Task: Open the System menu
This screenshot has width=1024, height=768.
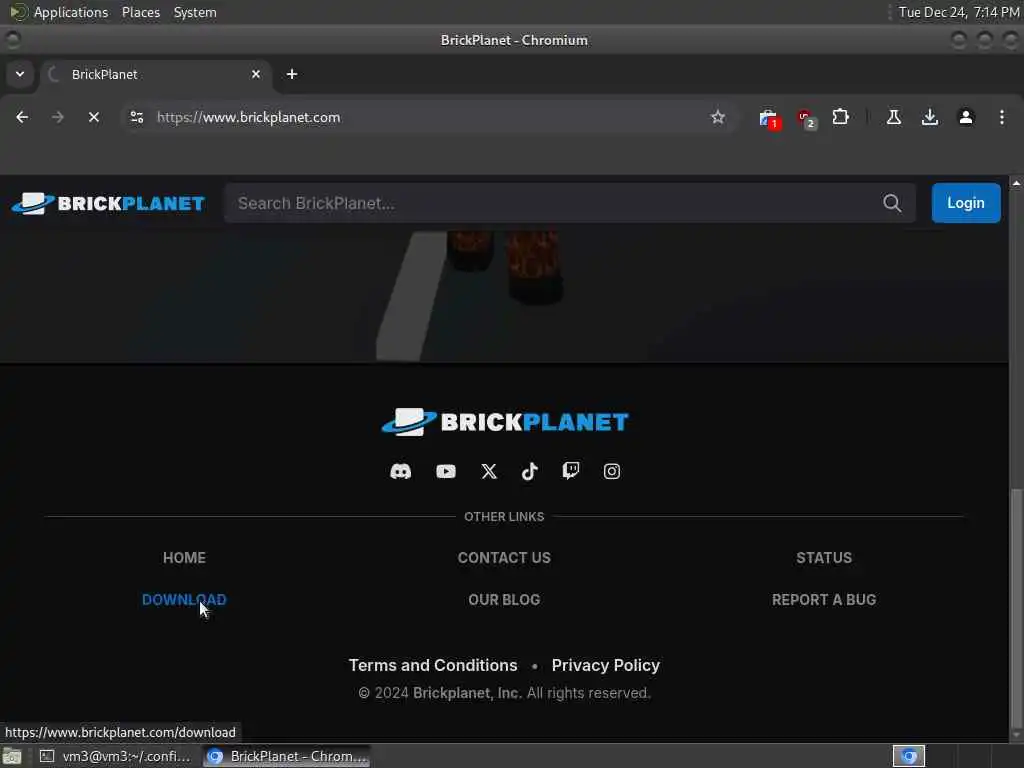Action: coord(195,12)
